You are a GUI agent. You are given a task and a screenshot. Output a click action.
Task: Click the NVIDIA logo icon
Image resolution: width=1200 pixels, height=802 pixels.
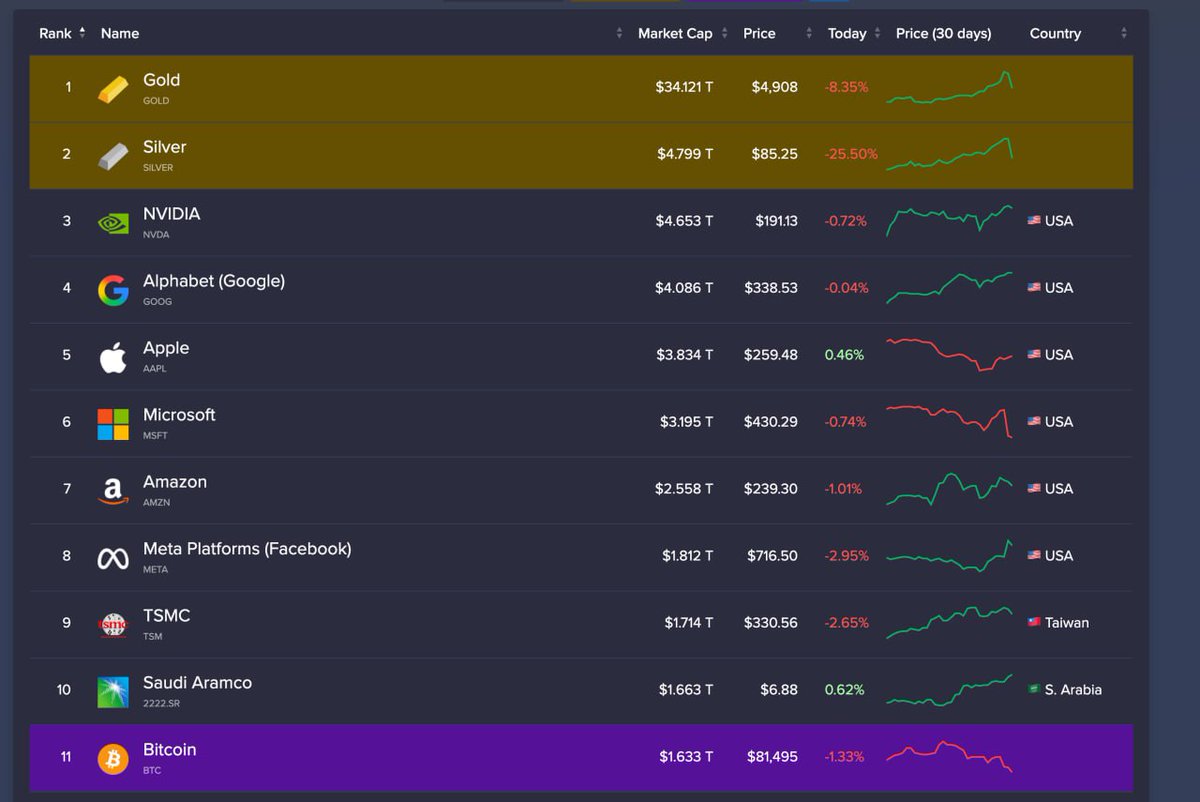[x=113, y=223]
